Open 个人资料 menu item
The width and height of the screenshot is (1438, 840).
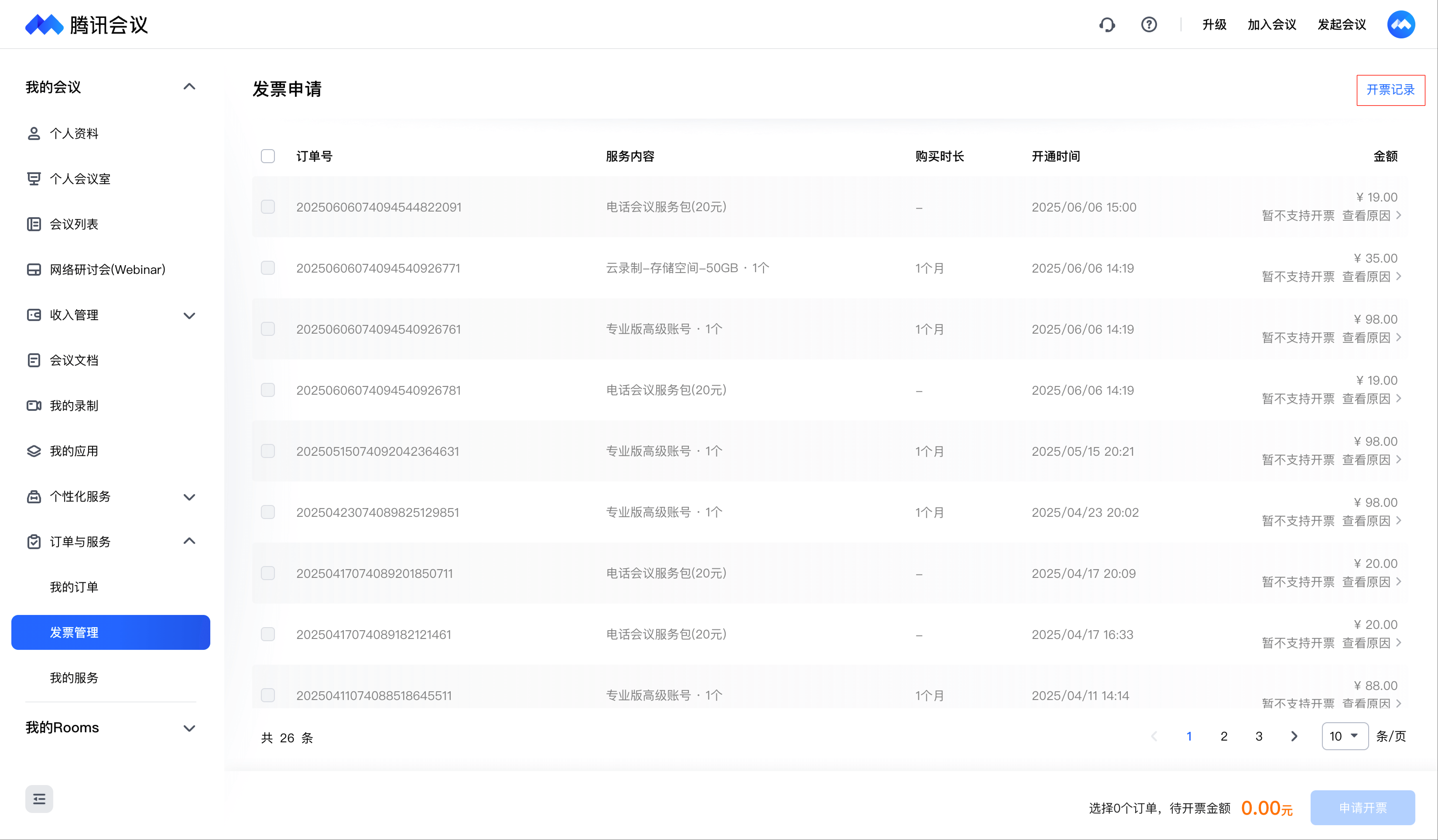74,133
